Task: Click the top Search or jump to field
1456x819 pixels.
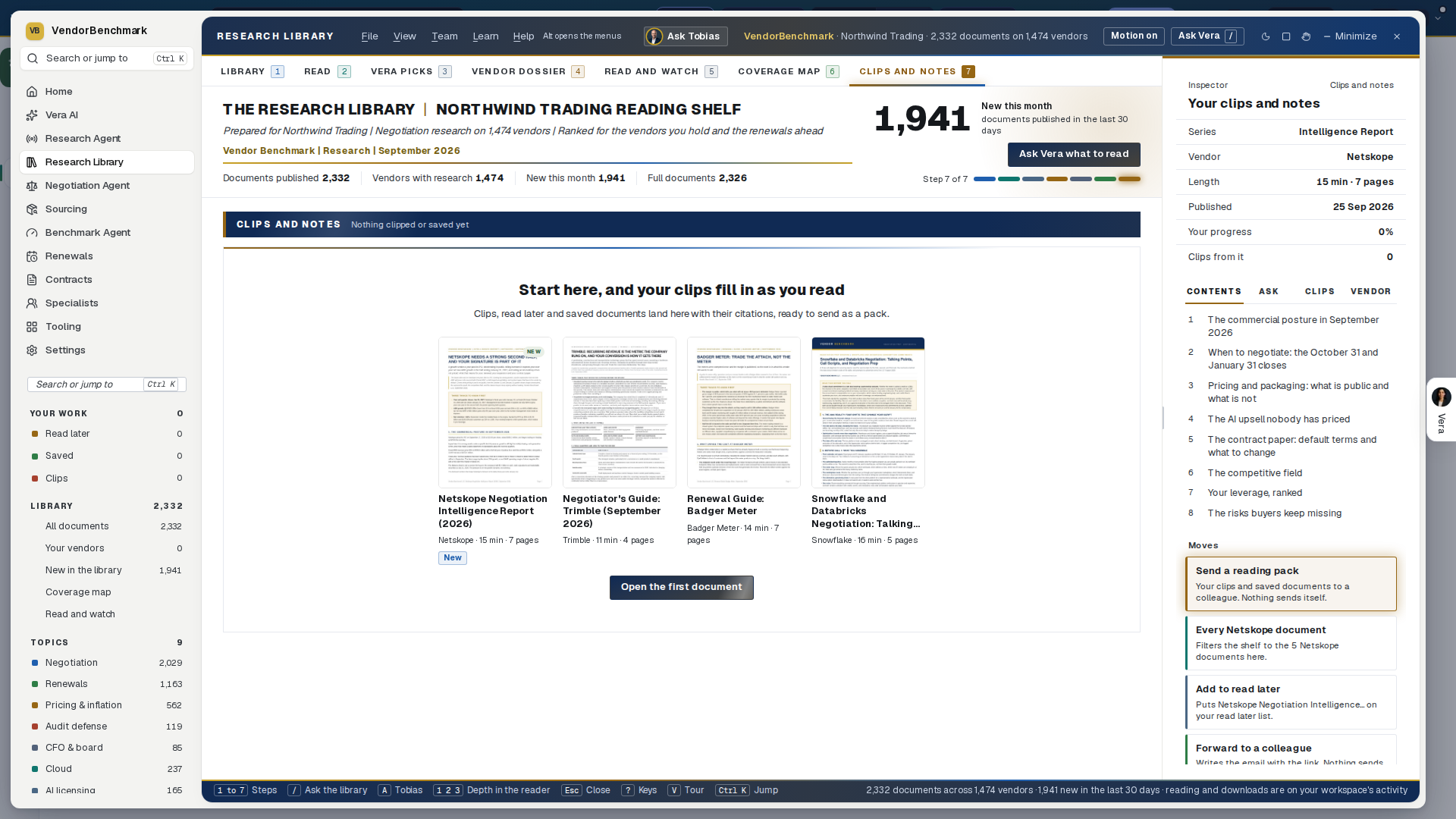Action: click(107, 58)
